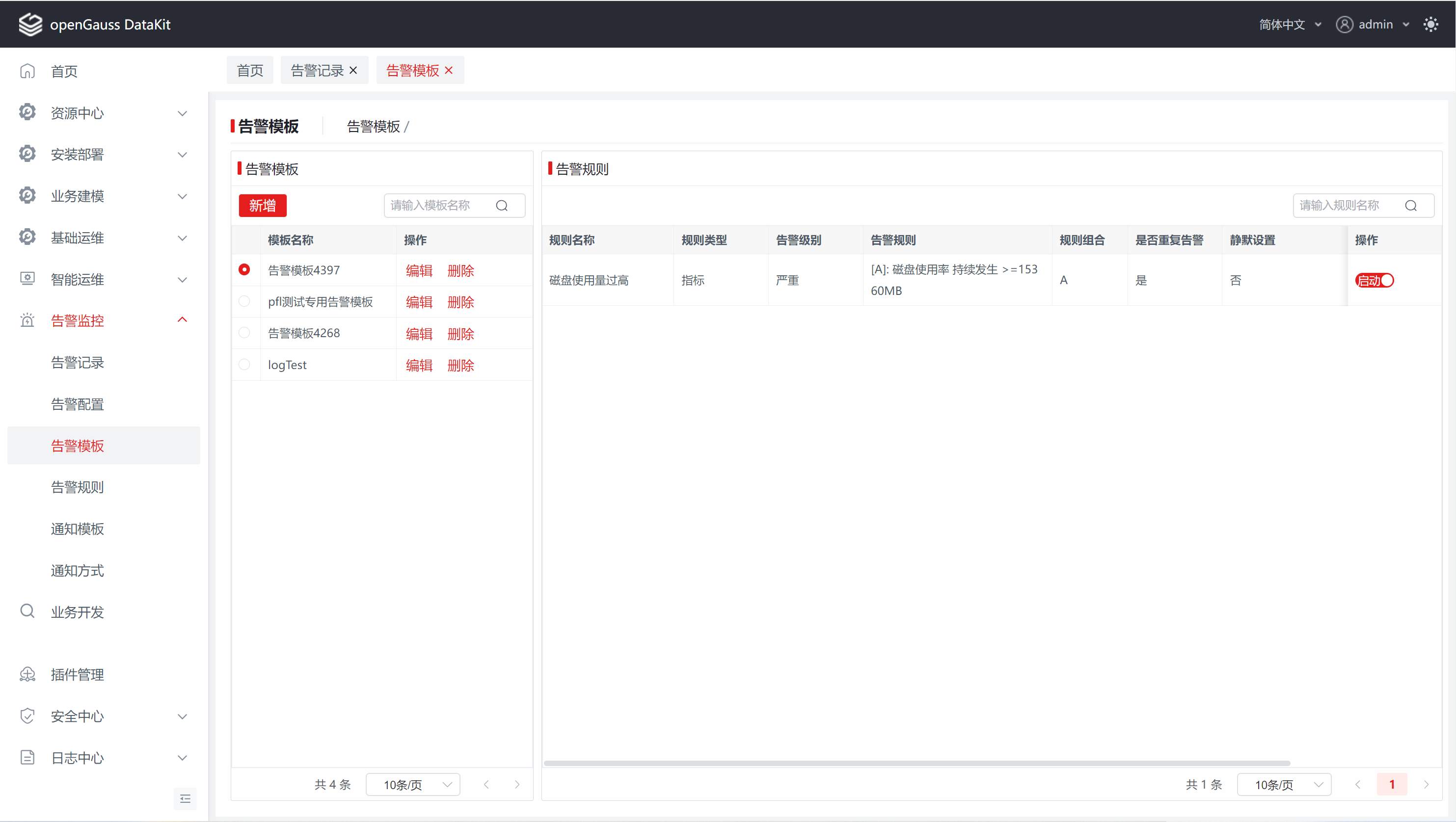The image size is (1456, 822).
Task: Click the rule name search icon
Action: [1411, 206]
